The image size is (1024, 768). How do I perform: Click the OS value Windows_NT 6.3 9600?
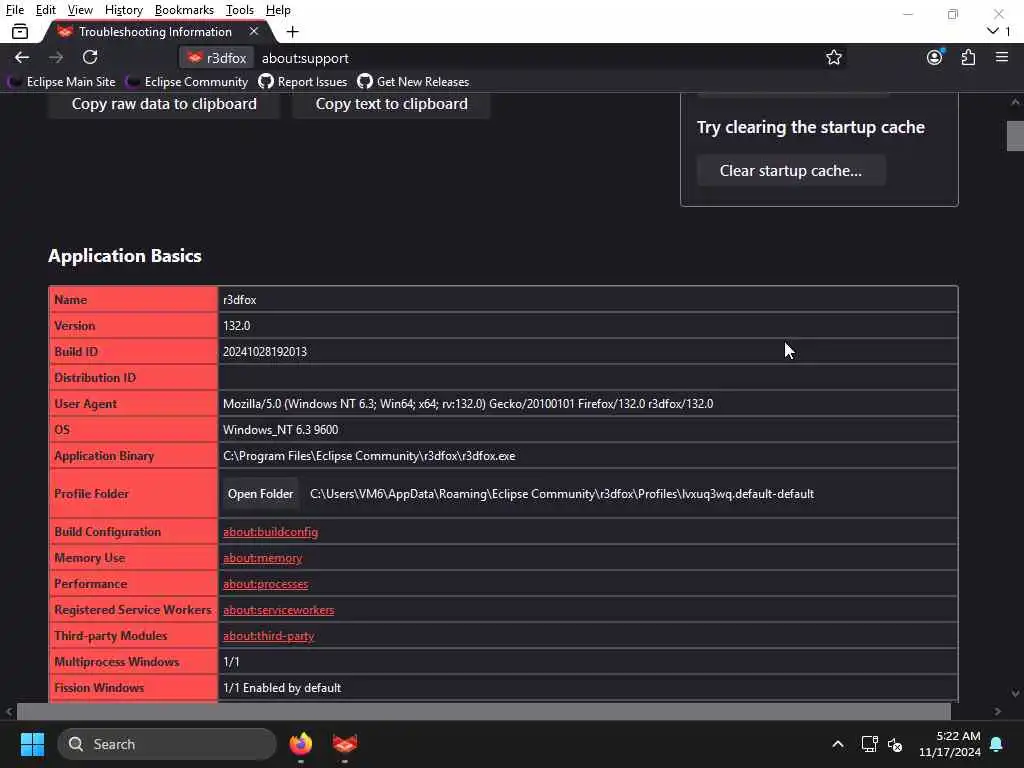click(x=280, y=430)
